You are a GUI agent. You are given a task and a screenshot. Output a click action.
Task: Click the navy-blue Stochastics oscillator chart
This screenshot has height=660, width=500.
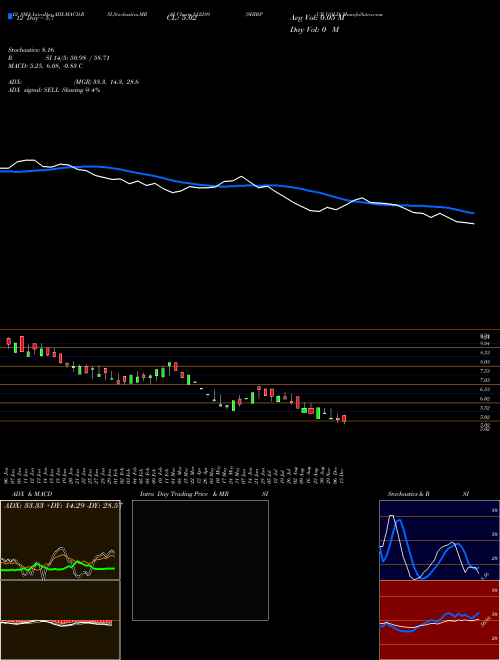[439, 540]
